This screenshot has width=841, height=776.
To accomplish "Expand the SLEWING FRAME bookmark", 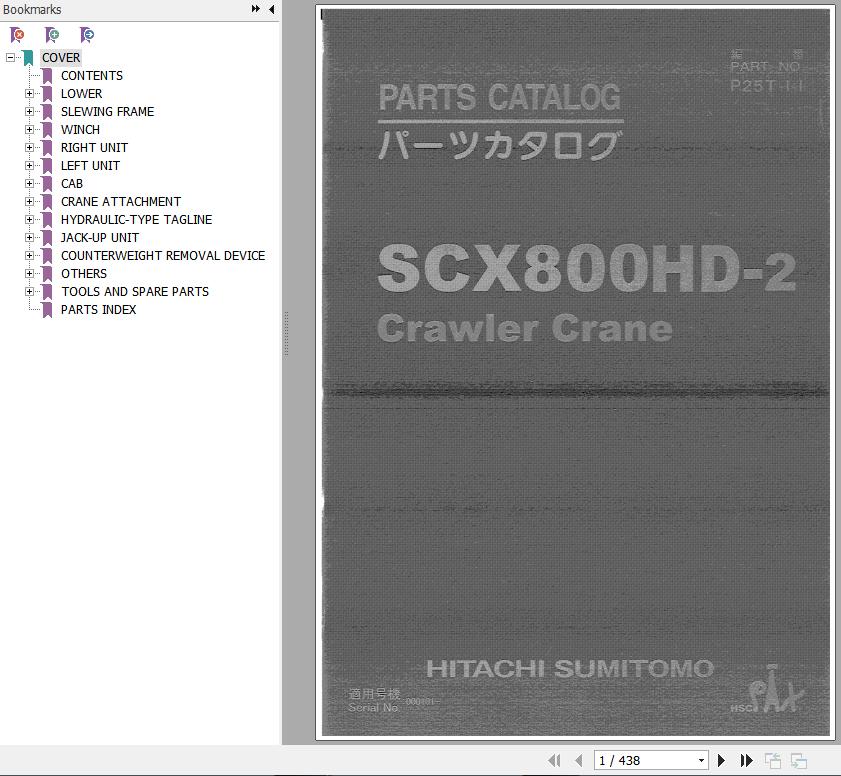I will (29, 112).
